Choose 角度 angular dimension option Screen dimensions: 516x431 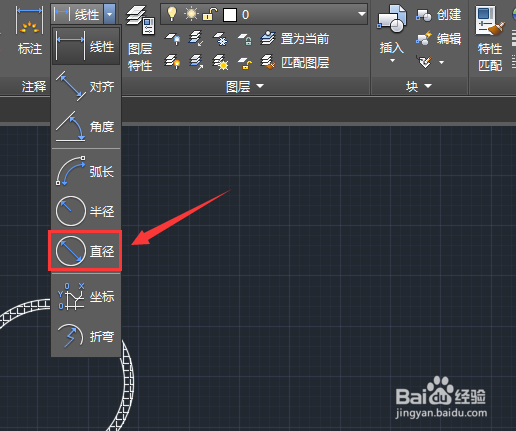click(86, 126)
